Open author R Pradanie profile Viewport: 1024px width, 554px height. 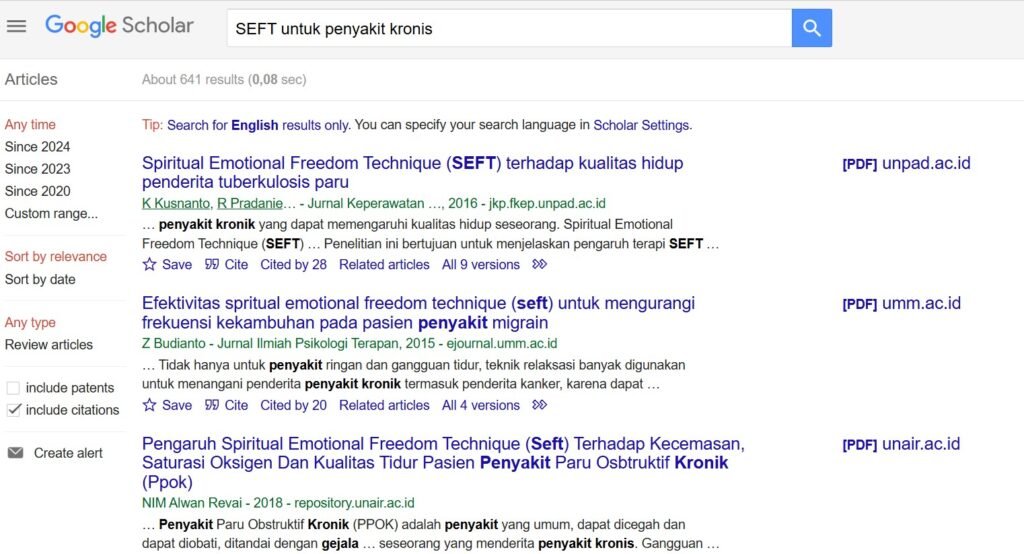(x=249, y=204)
